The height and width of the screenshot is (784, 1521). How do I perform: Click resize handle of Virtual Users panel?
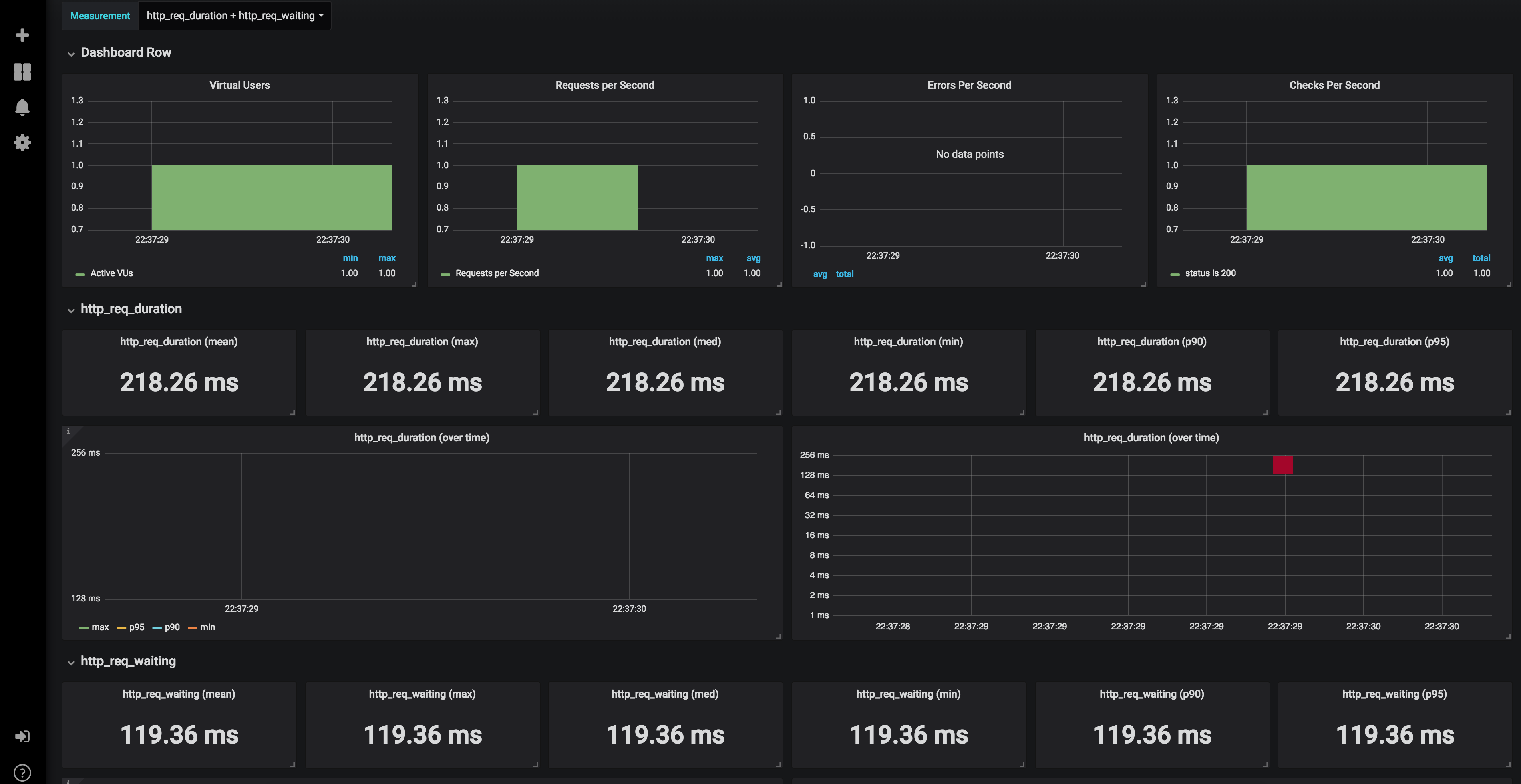[414, 284]
